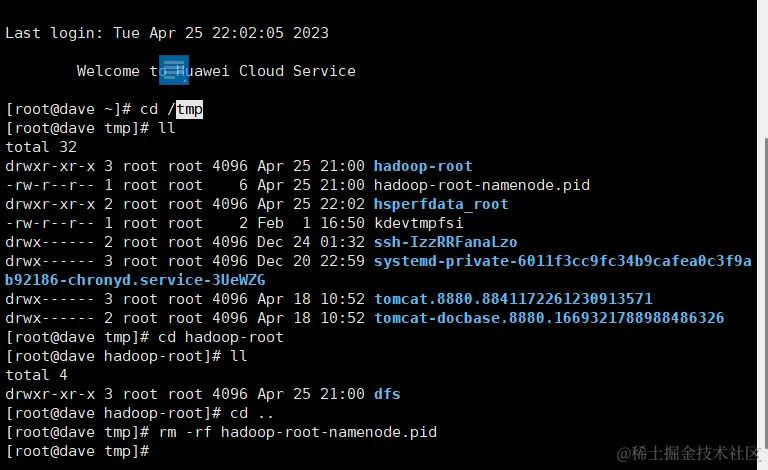Click the highlighted tmp text selection
768x470 pixels.
[x=189, y=109]
